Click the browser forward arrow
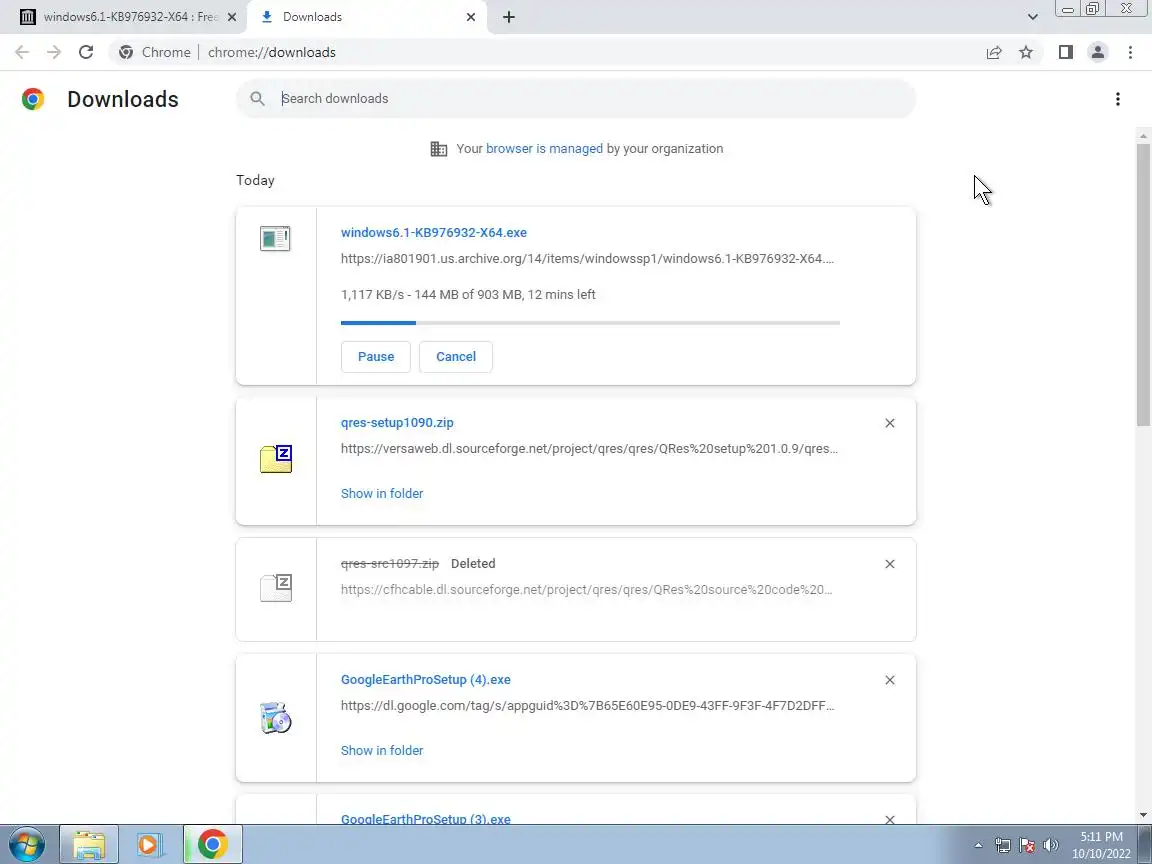Viewport: 1152px width, 864px height. coord(54,52)
